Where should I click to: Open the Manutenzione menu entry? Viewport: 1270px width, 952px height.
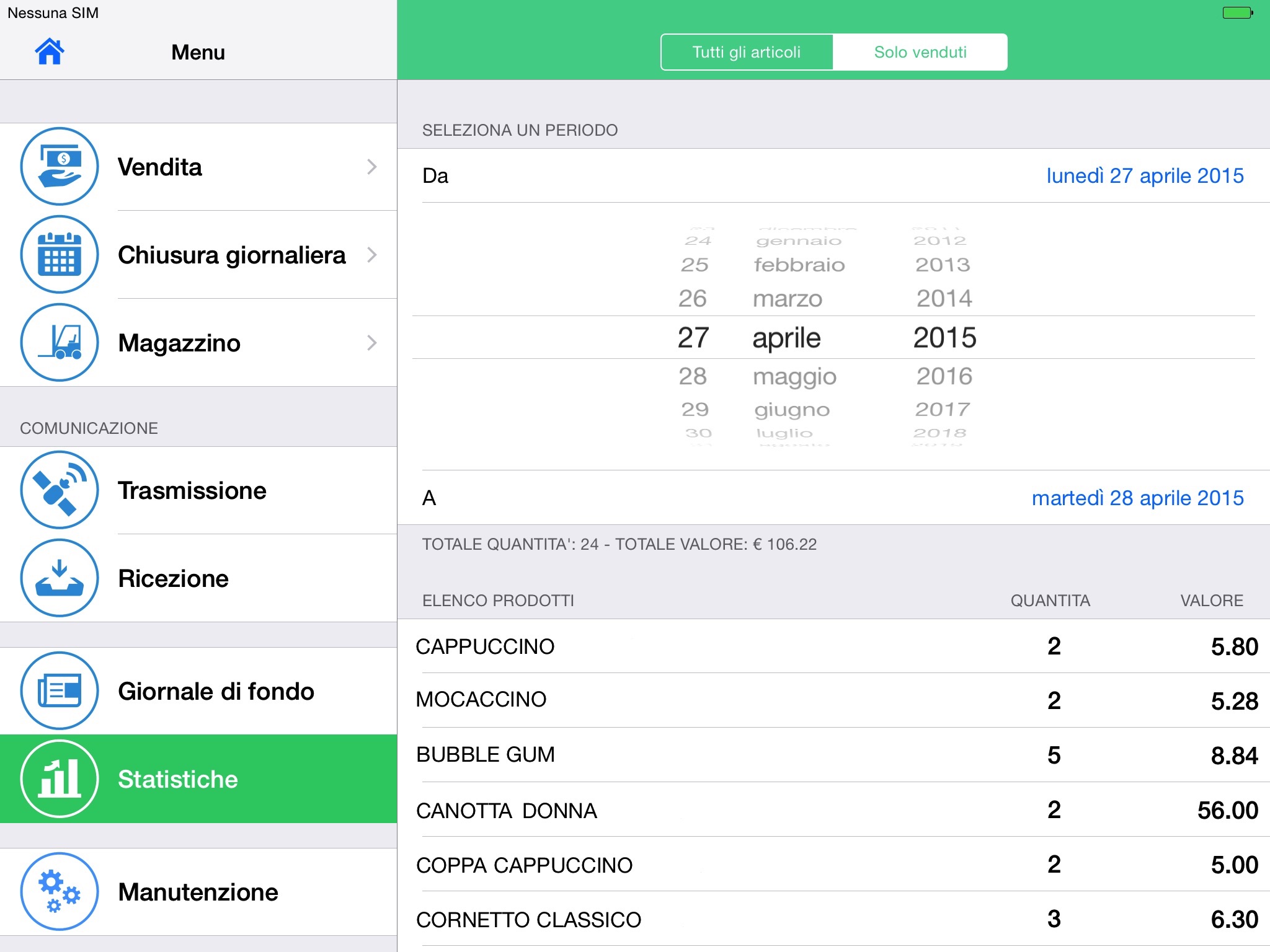(198, 892)
